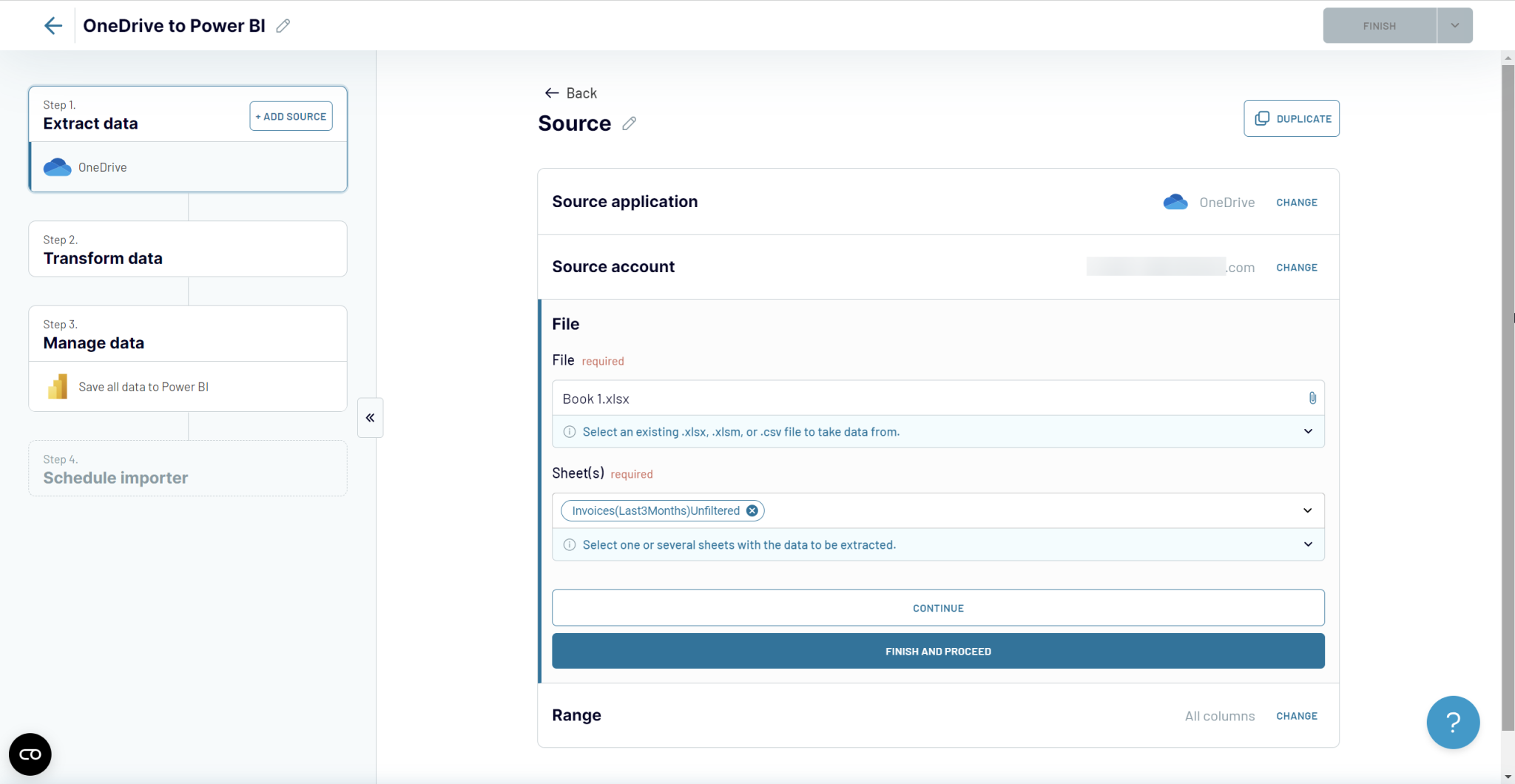The width and height of the screenshot is (1515, 784).
Task: Expand the file selection dropdown
Action: [x=1307, y=431]
